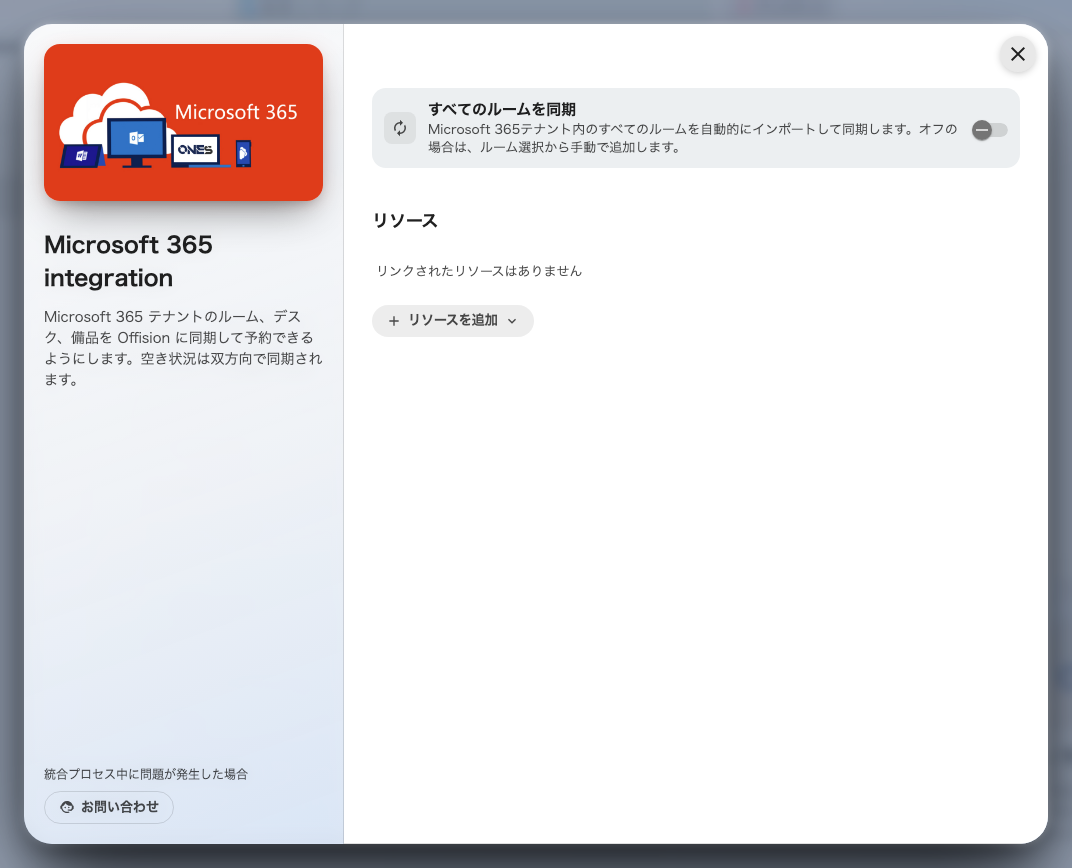The image size is (1072, 868).
Task: Expand the chevron next to リソースを追加
Action: pos(512,321)
